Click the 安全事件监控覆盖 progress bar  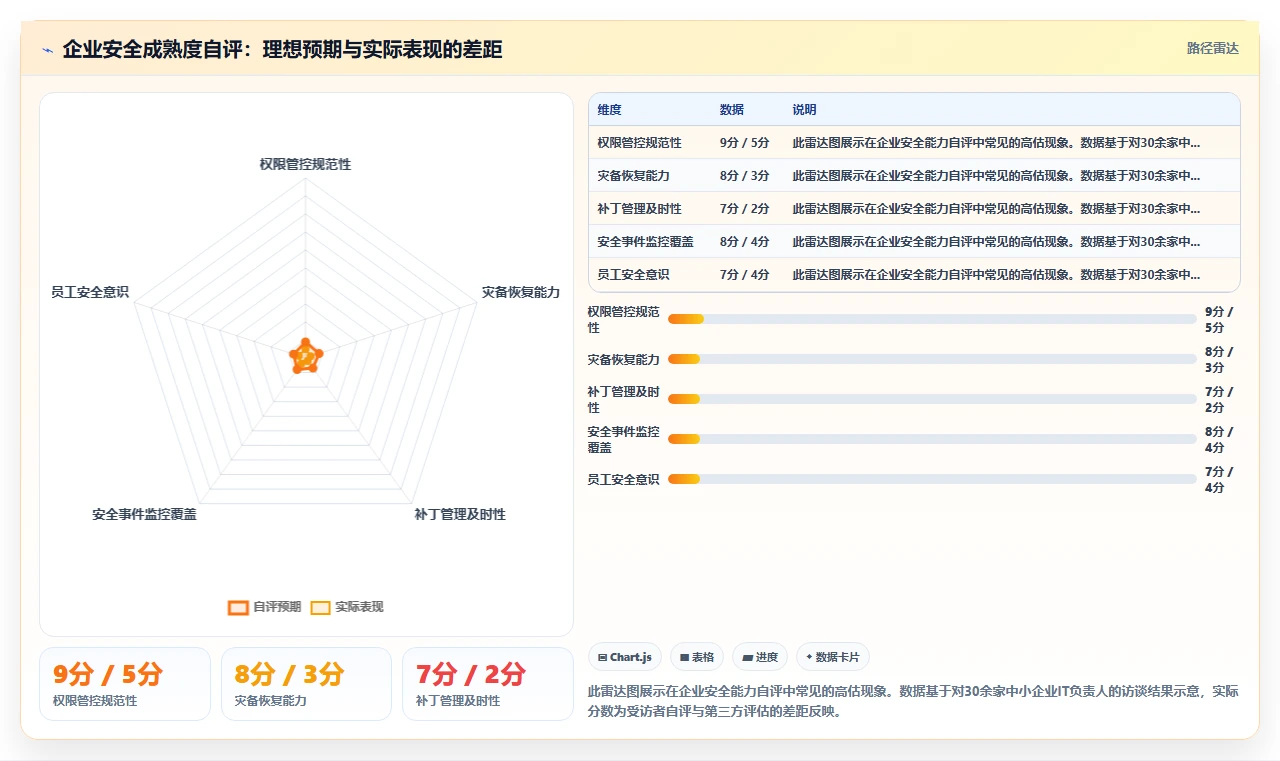(x=932, y=439)
